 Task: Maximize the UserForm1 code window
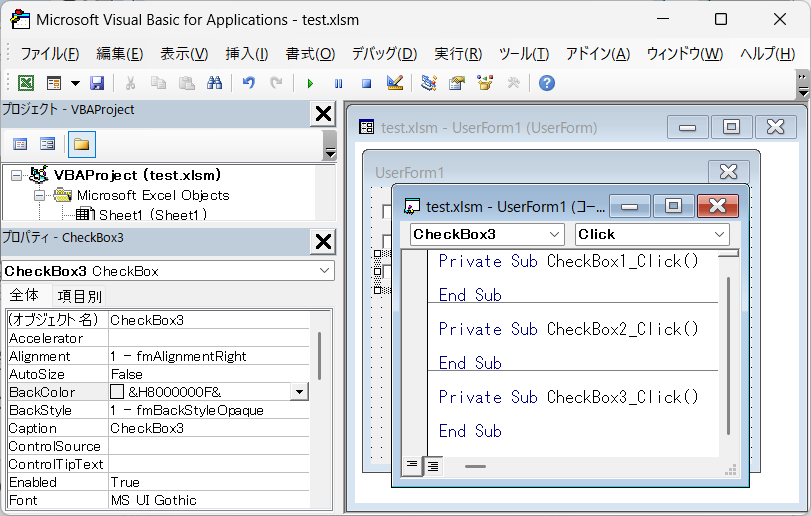click(673, 206)
